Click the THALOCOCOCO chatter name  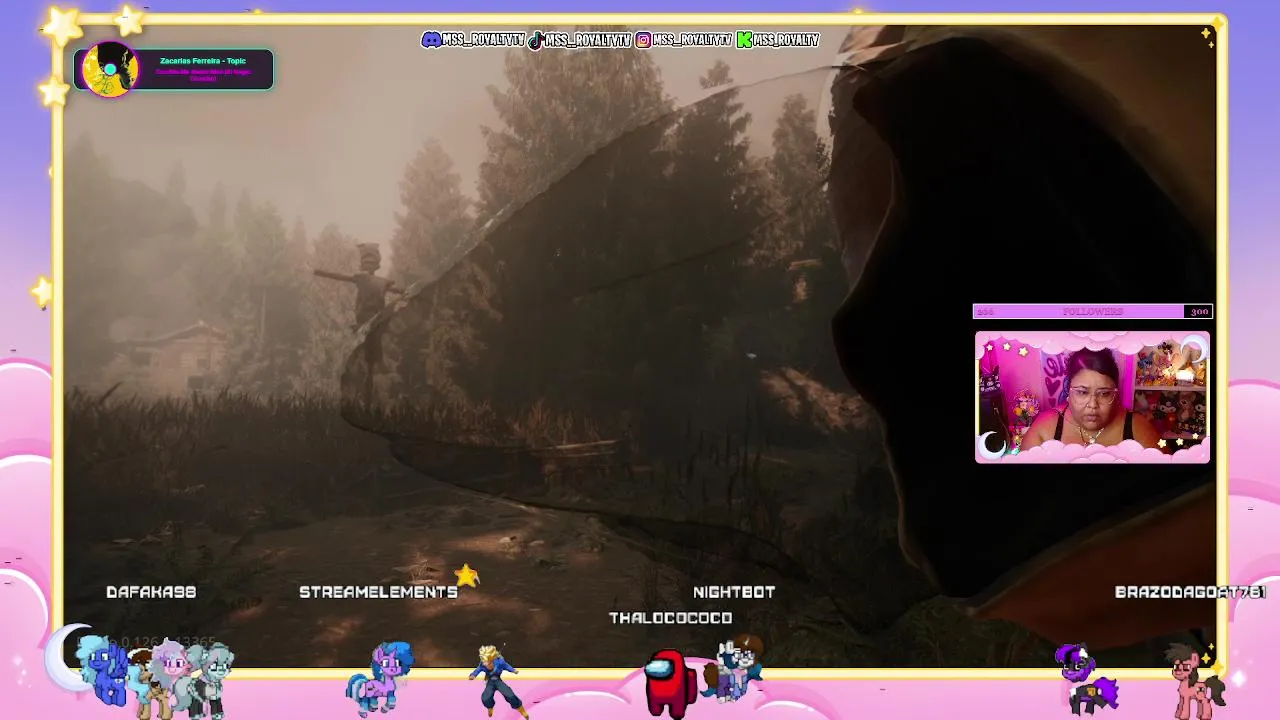(671, 618)
